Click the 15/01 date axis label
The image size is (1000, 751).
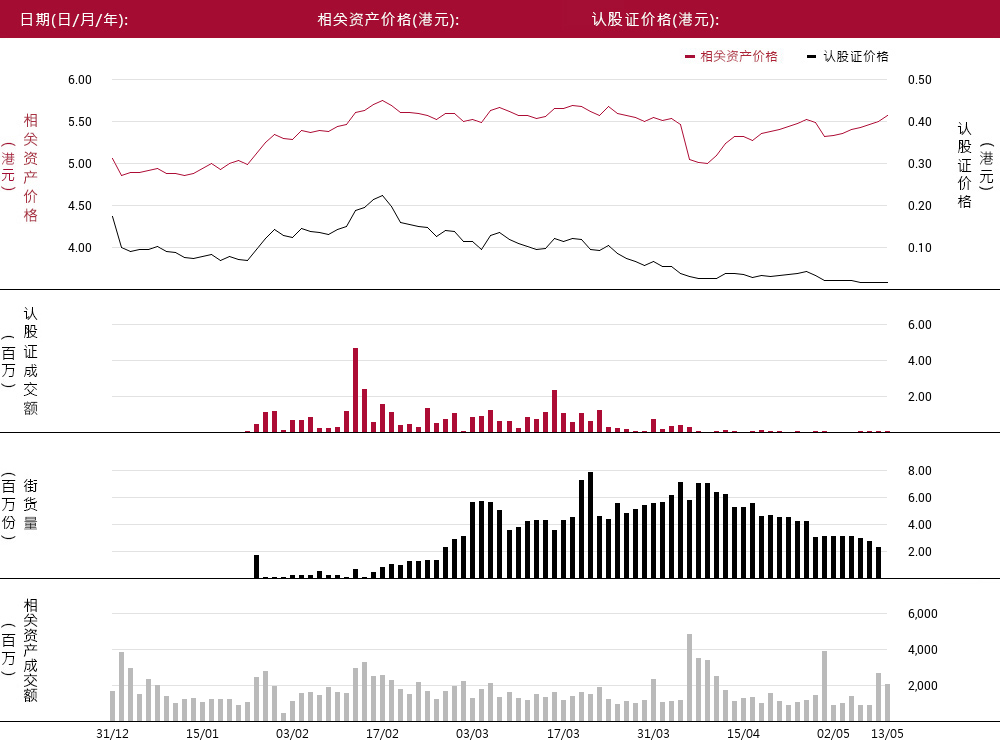[202, 734]
